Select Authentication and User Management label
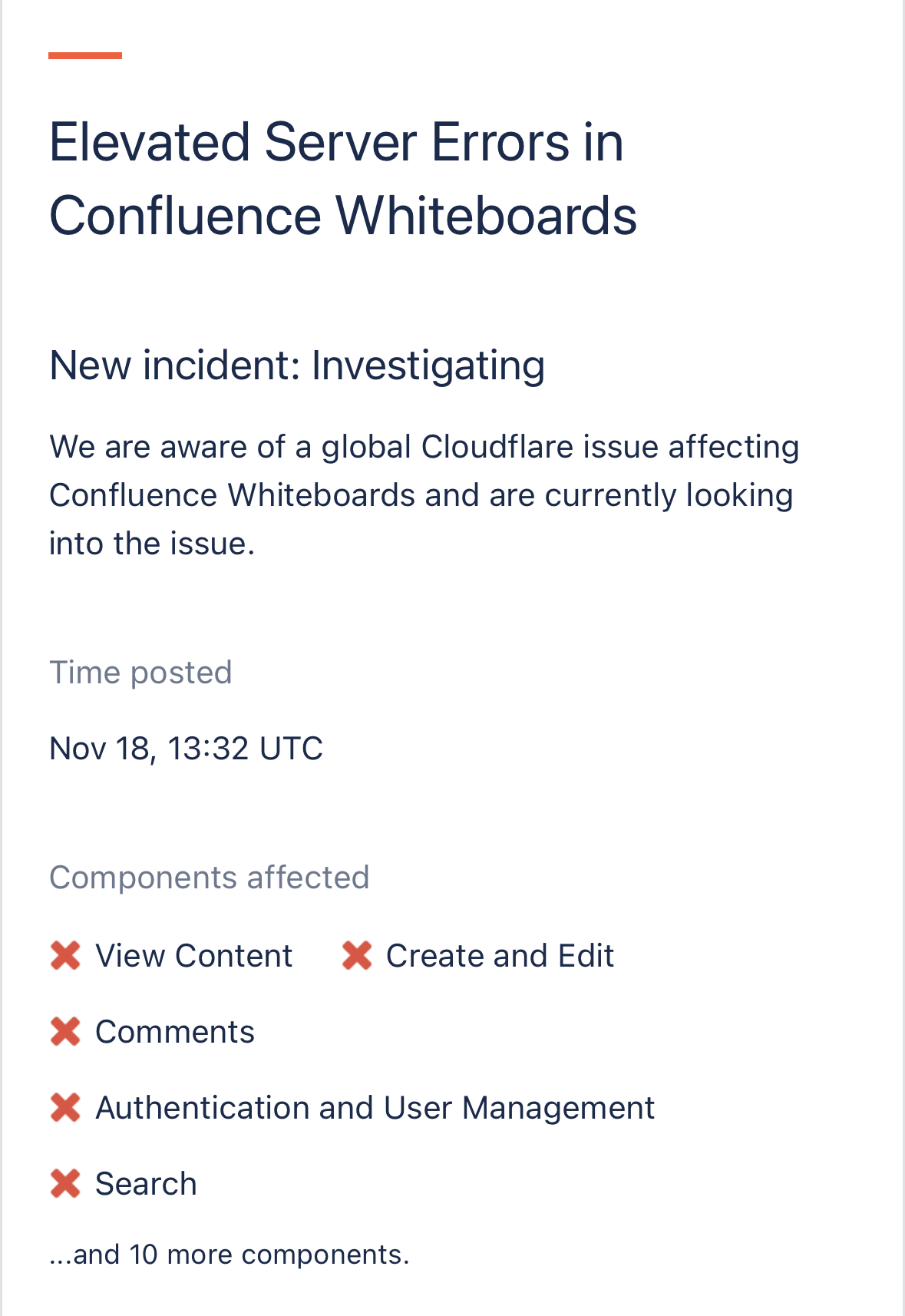The width and height of the screenshot is (905, 1316). (x=375, y=1108)
